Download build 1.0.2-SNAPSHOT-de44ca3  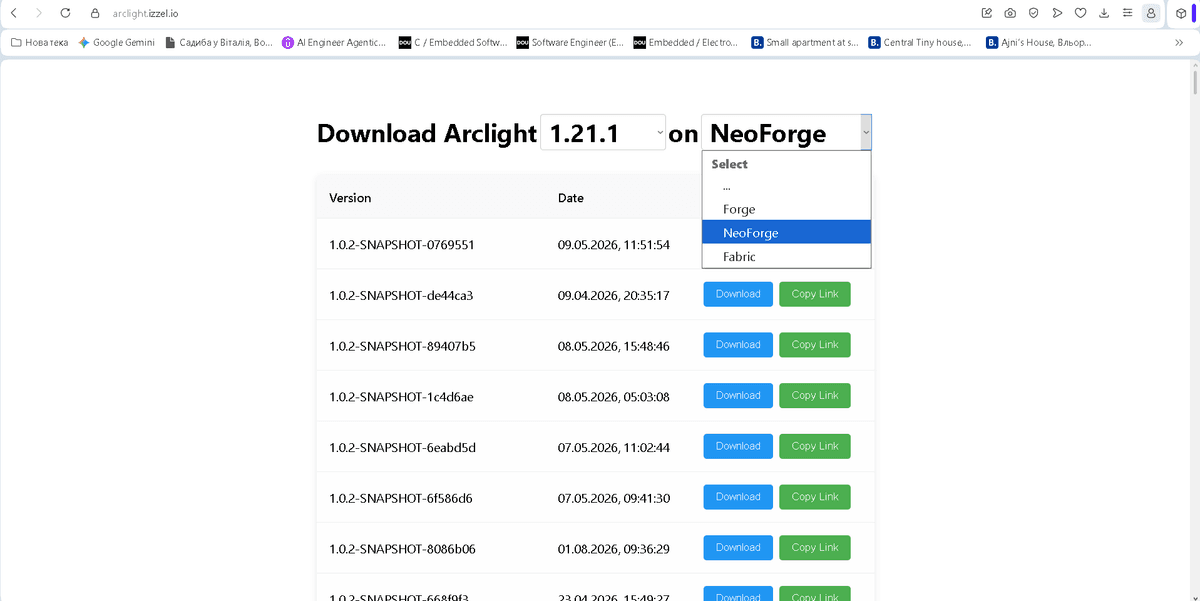coord(738,294)
